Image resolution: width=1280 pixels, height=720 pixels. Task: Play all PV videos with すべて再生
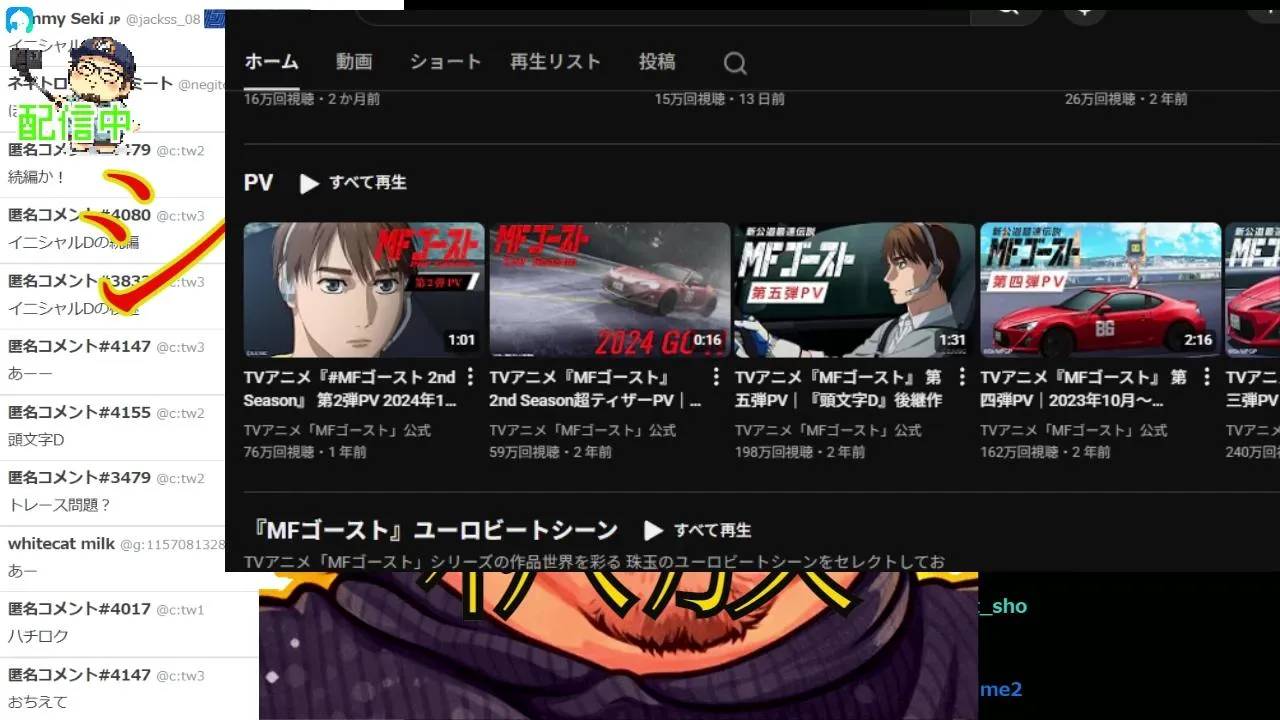coord(353,183)
